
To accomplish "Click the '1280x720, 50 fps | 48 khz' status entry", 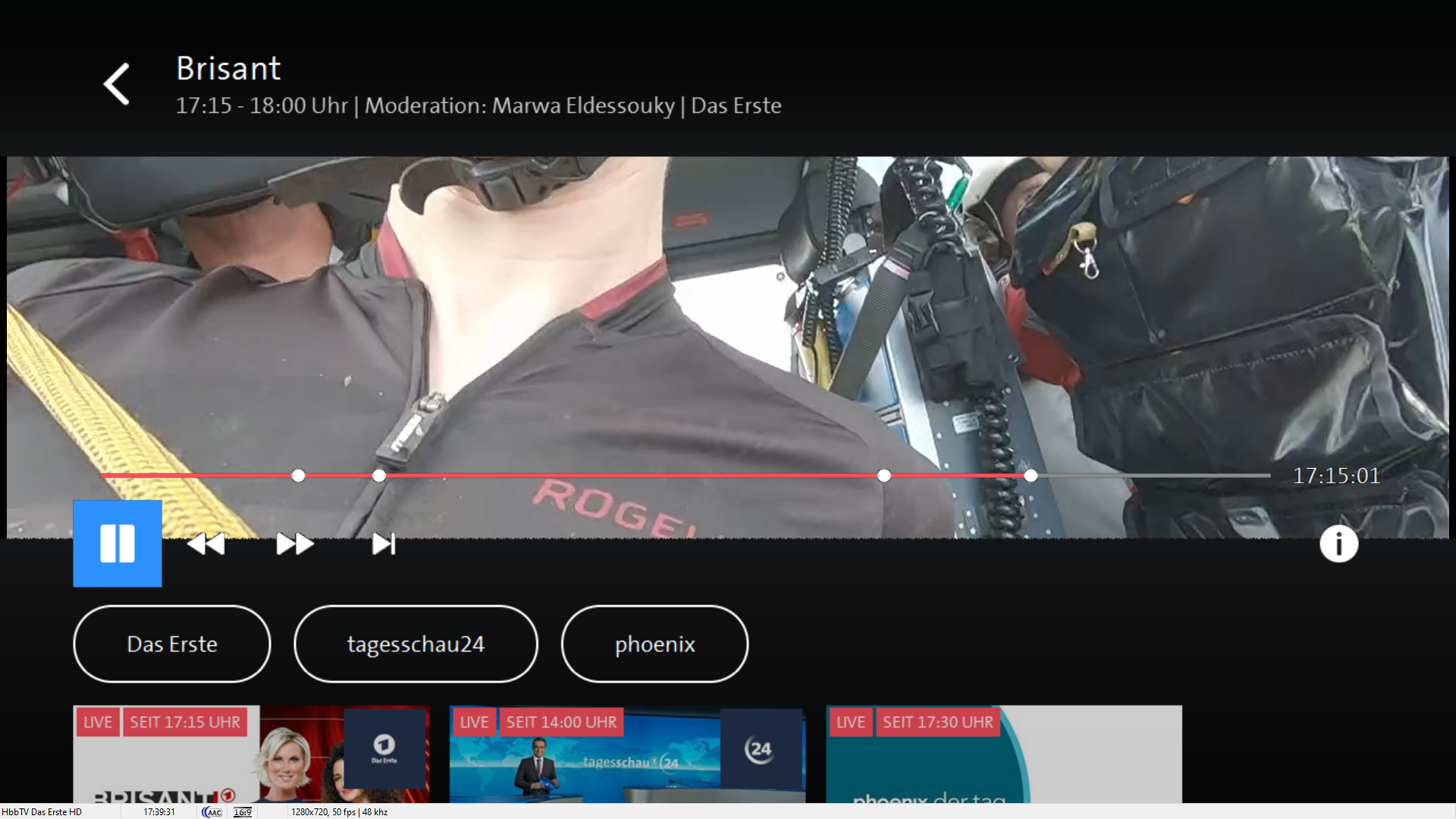I will pos(340,811).
